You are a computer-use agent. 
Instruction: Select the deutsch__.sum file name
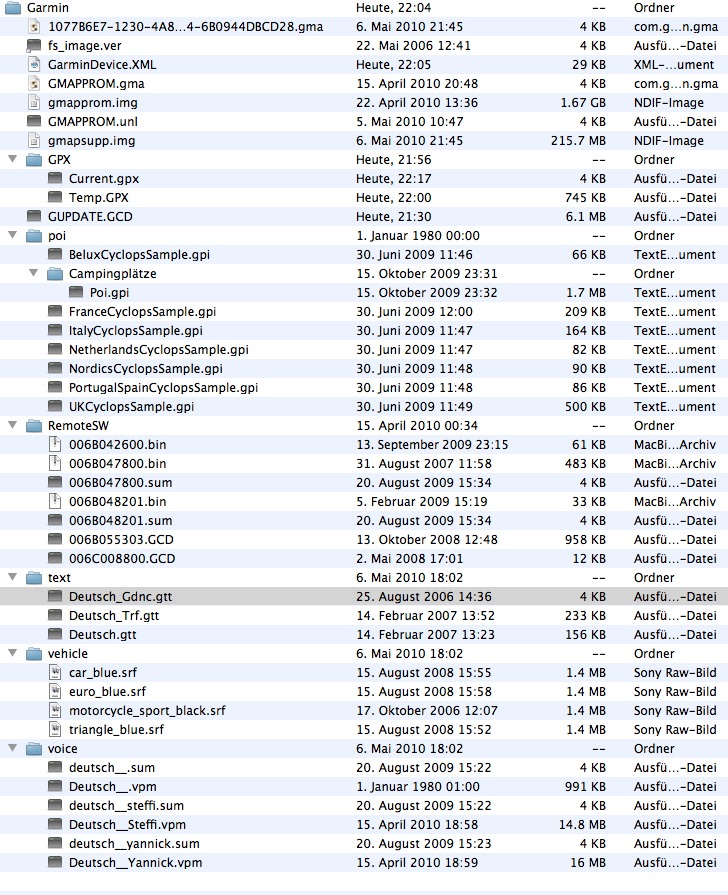tap(111, 768)
